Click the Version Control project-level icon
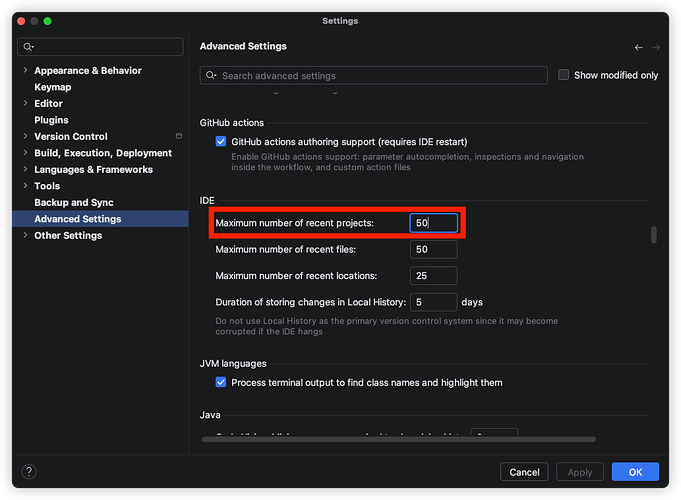 (x=179, y=137)
